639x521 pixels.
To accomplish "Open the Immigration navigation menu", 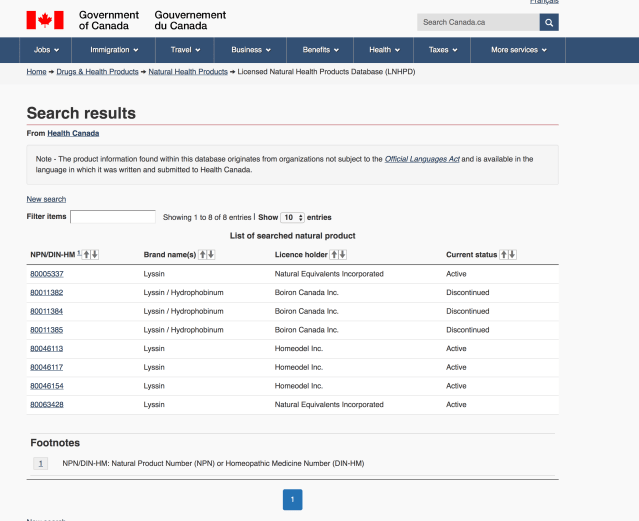I will tap(114, 50).
